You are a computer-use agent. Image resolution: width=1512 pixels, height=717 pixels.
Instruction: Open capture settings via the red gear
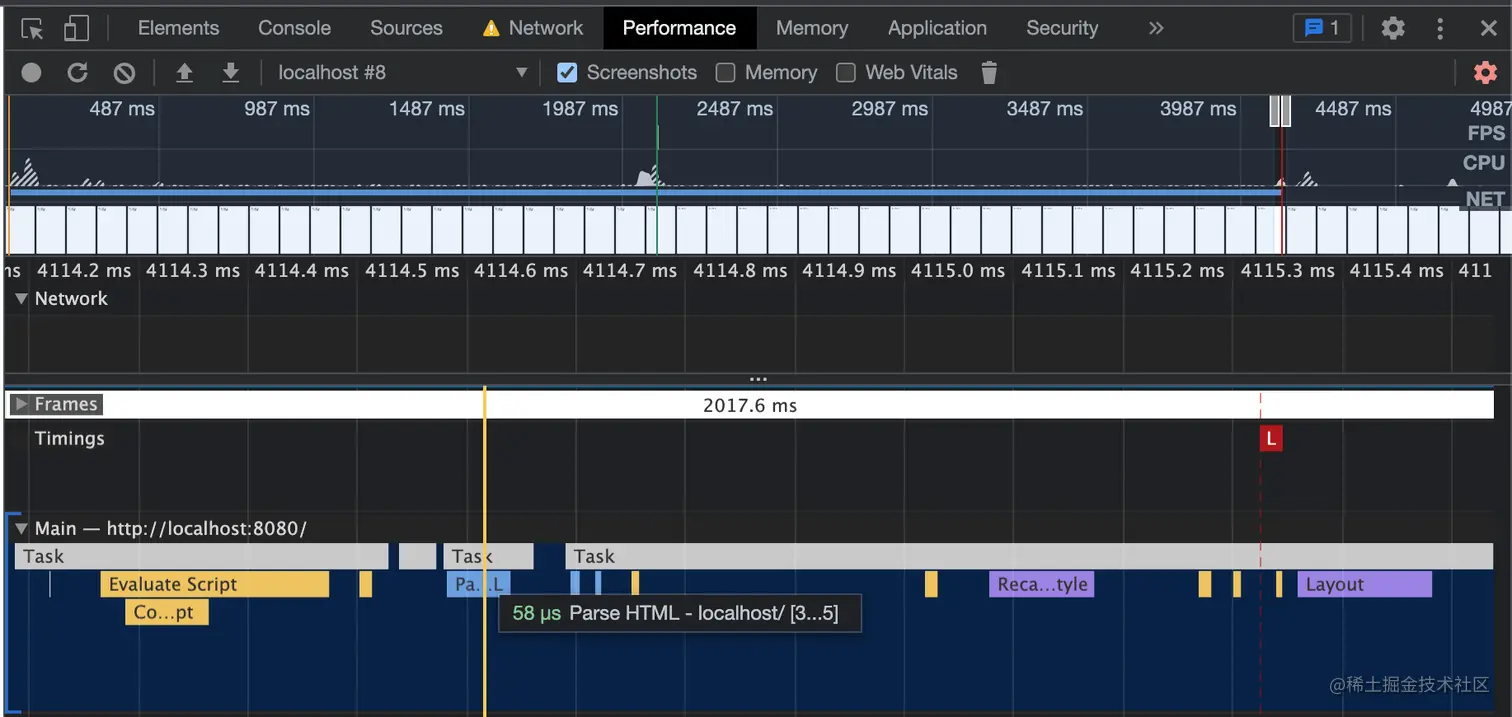point(1485,73)
